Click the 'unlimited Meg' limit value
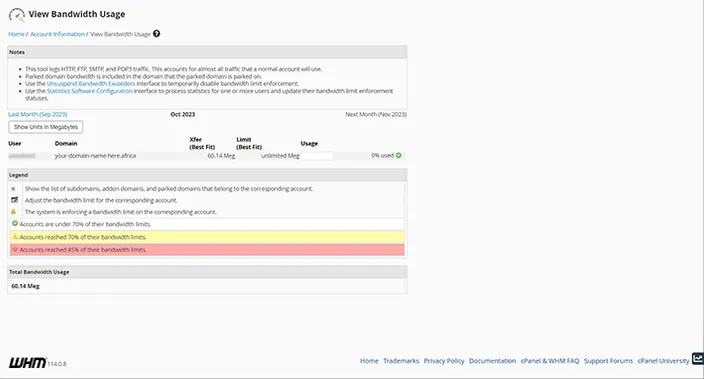 [280, 156]
